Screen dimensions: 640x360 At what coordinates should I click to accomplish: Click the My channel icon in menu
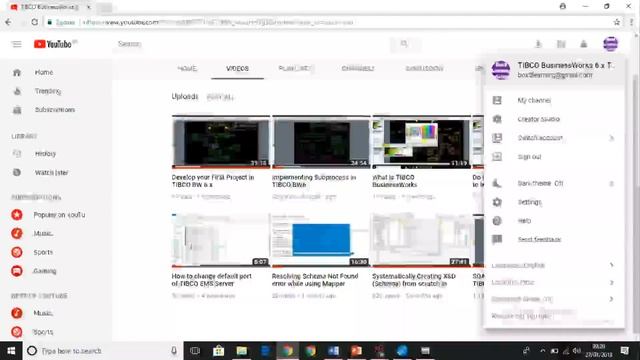(497, 100)
